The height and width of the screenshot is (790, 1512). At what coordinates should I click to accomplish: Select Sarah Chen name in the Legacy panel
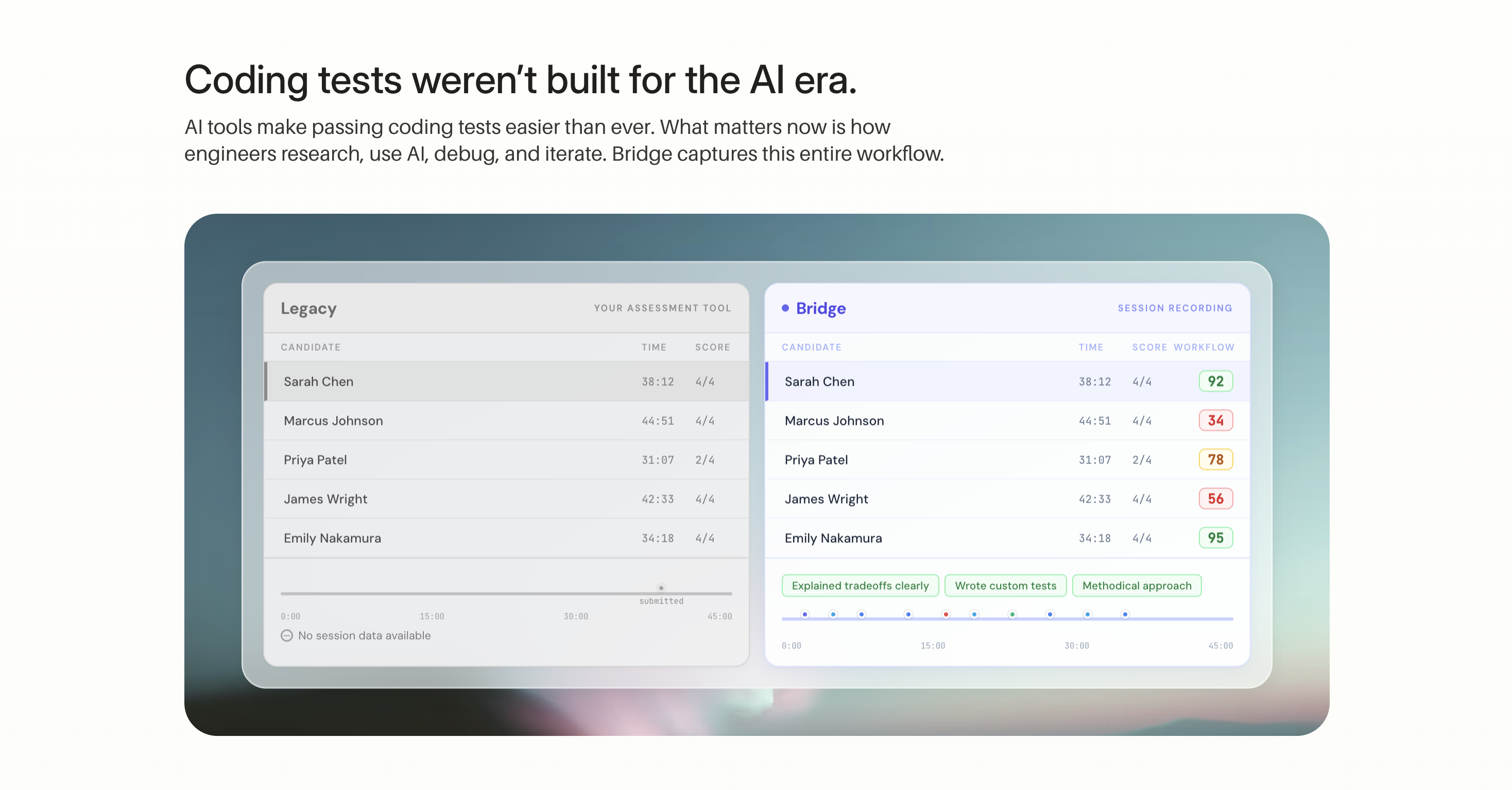319,382
